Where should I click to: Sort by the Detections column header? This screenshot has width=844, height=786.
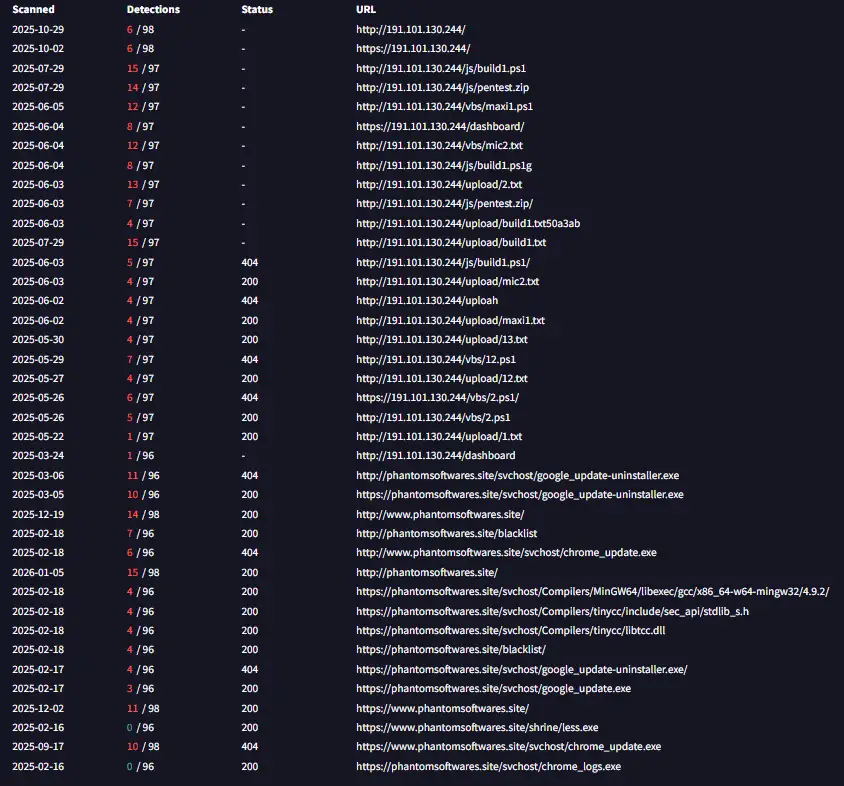pyautogui.click(x=153, y=10)
